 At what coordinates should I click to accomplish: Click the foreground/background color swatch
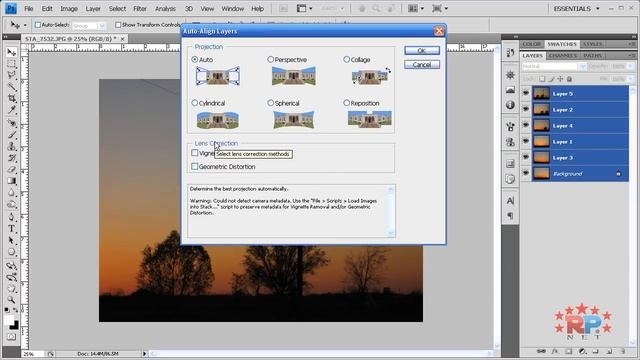click(11, 322)
